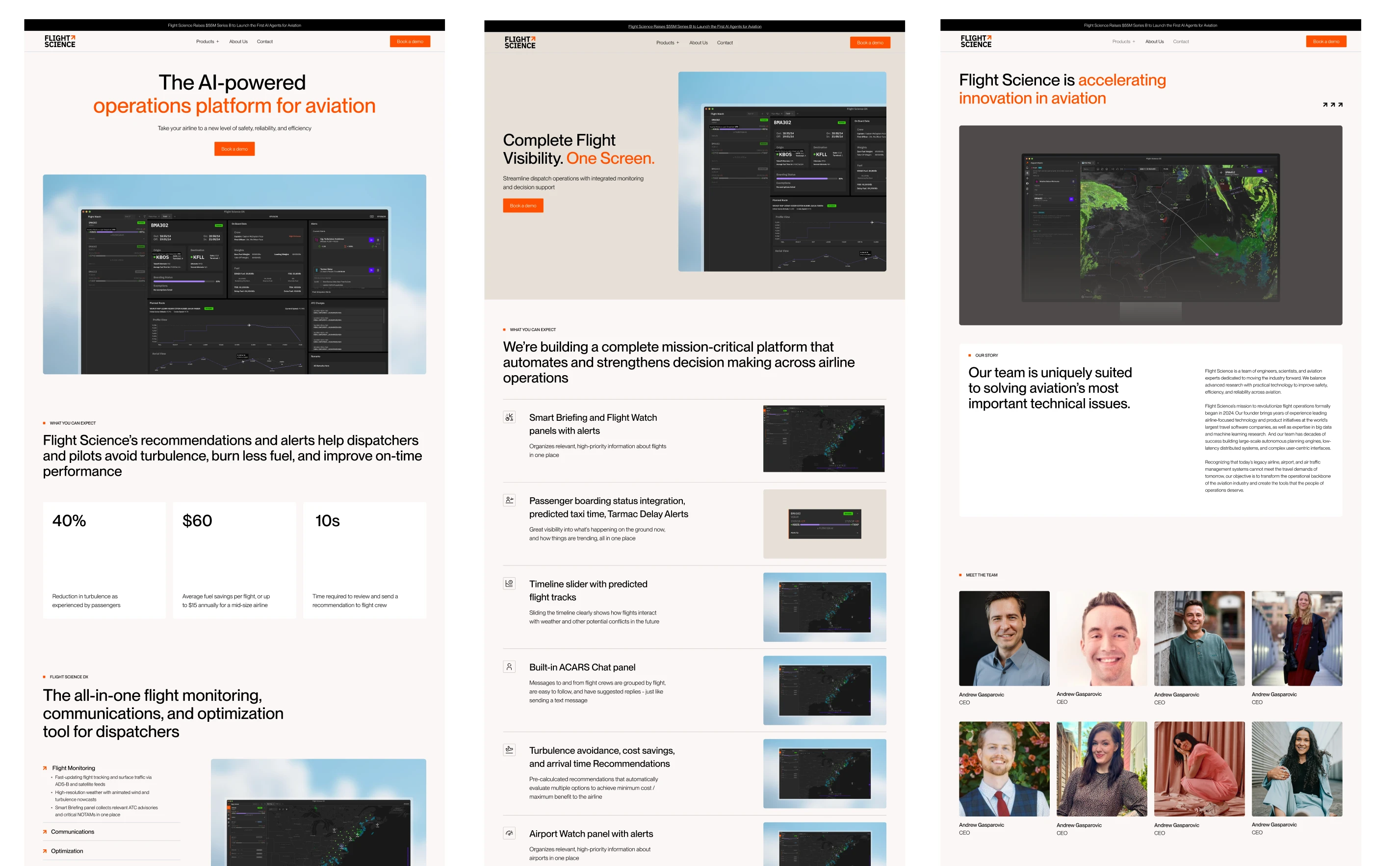
Task: Click the Timeline slider feature icon
Action: 509,583
